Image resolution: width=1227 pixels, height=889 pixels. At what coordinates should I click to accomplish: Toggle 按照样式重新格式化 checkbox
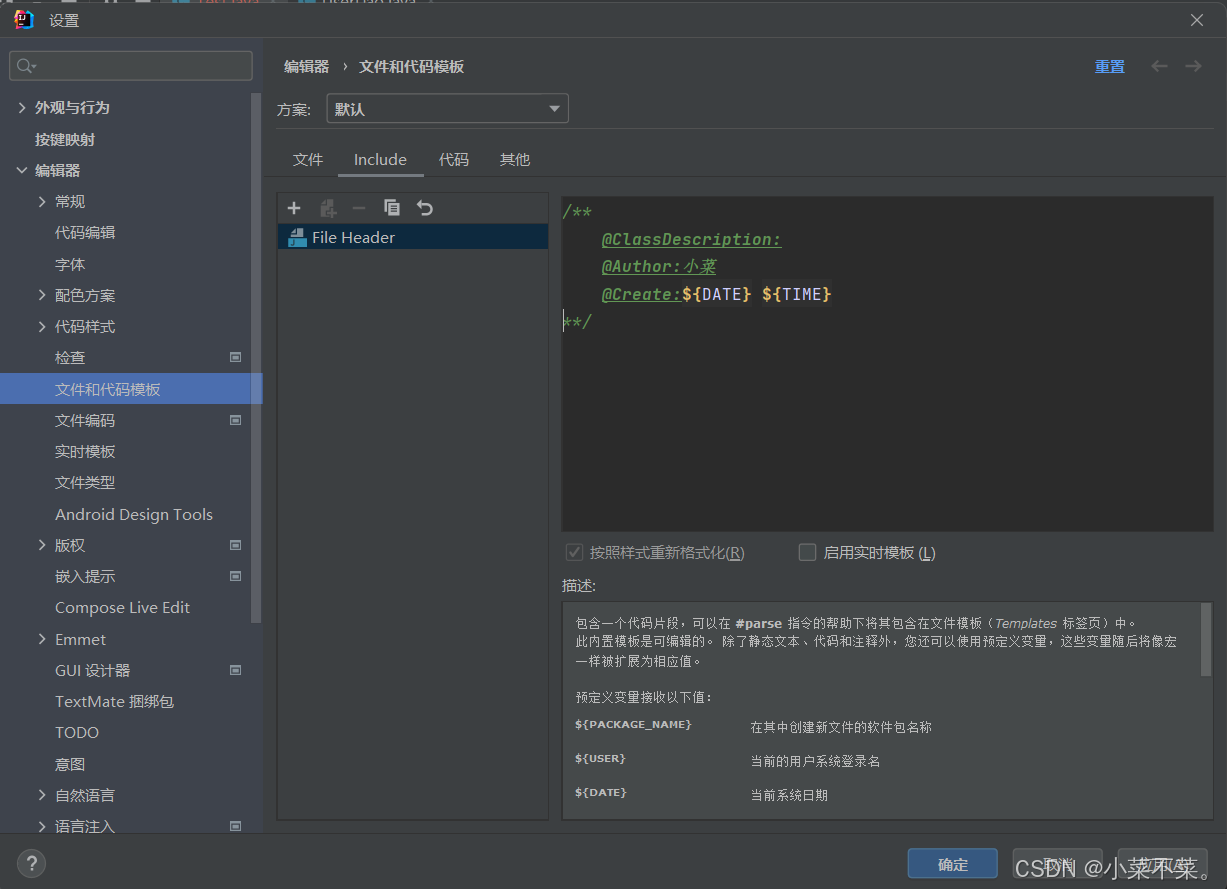click(x=574, y=552)
